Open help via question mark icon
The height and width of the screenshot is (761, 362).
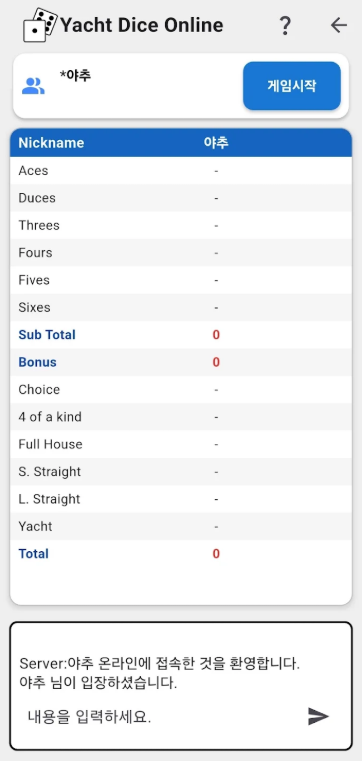tap(285, 25)
